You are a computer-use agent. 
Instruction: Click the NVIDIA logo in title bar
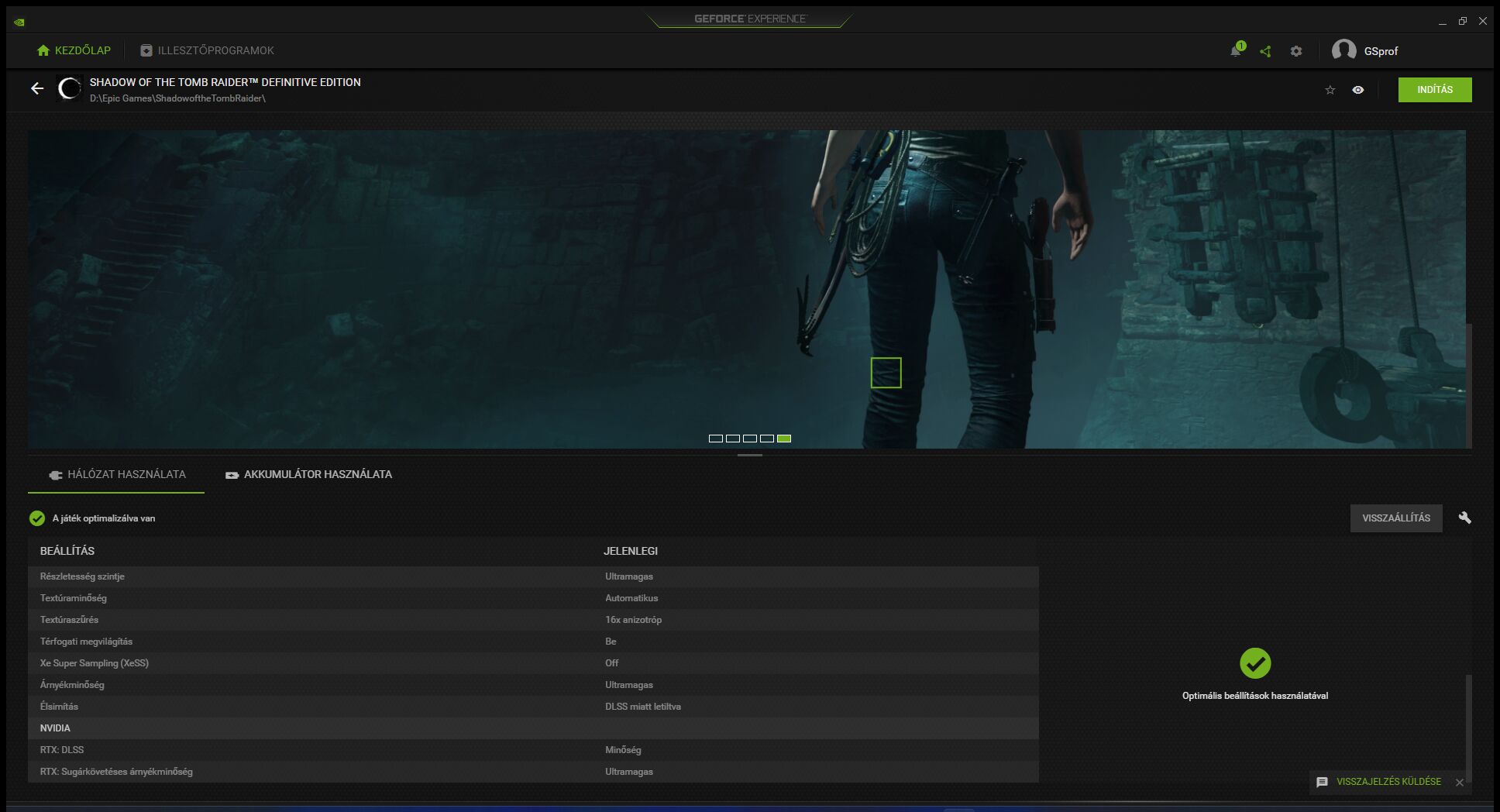[19, 22]
